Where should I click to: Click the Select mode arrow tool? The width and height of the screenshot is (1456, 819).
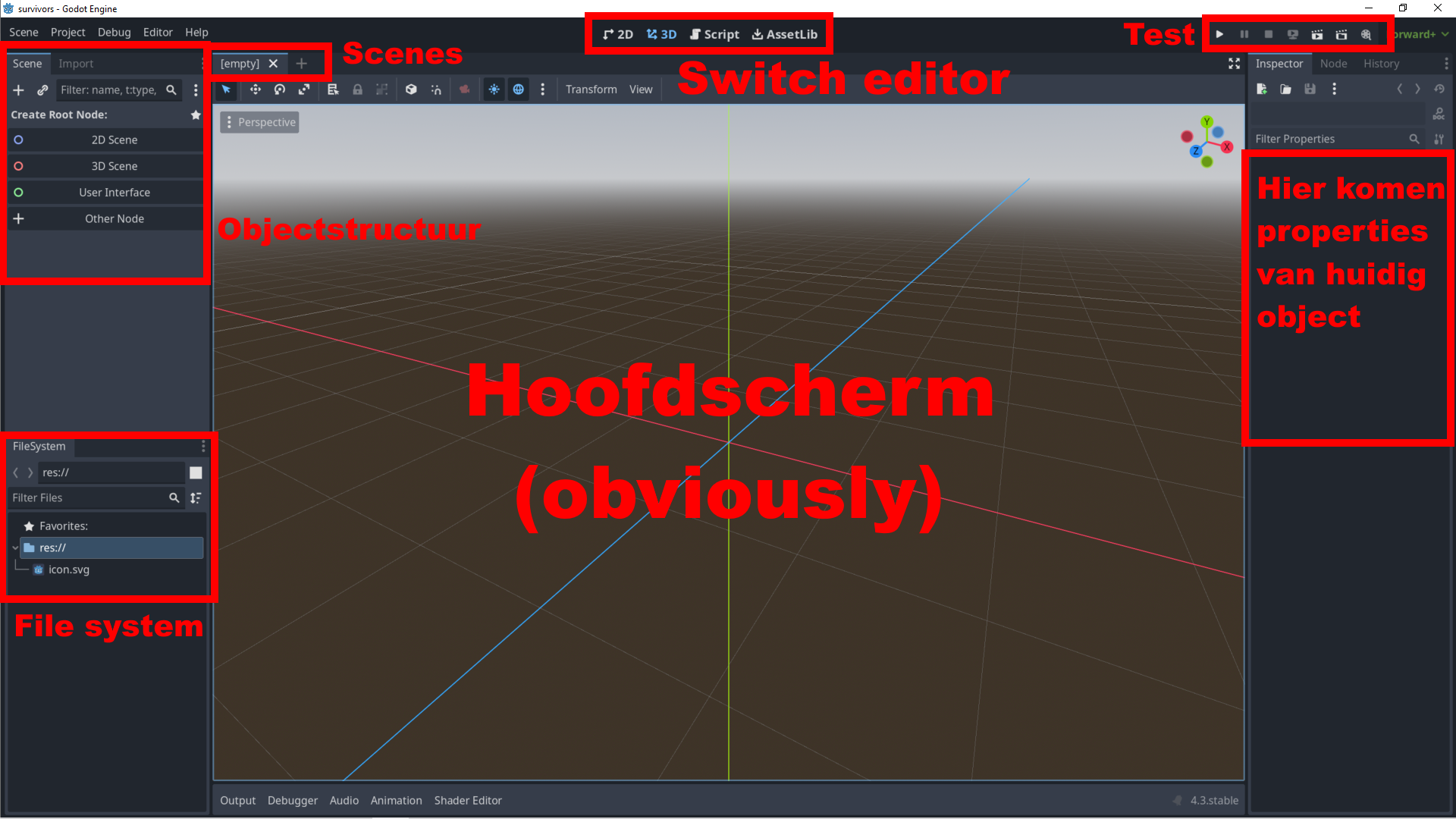coord(226,89)
